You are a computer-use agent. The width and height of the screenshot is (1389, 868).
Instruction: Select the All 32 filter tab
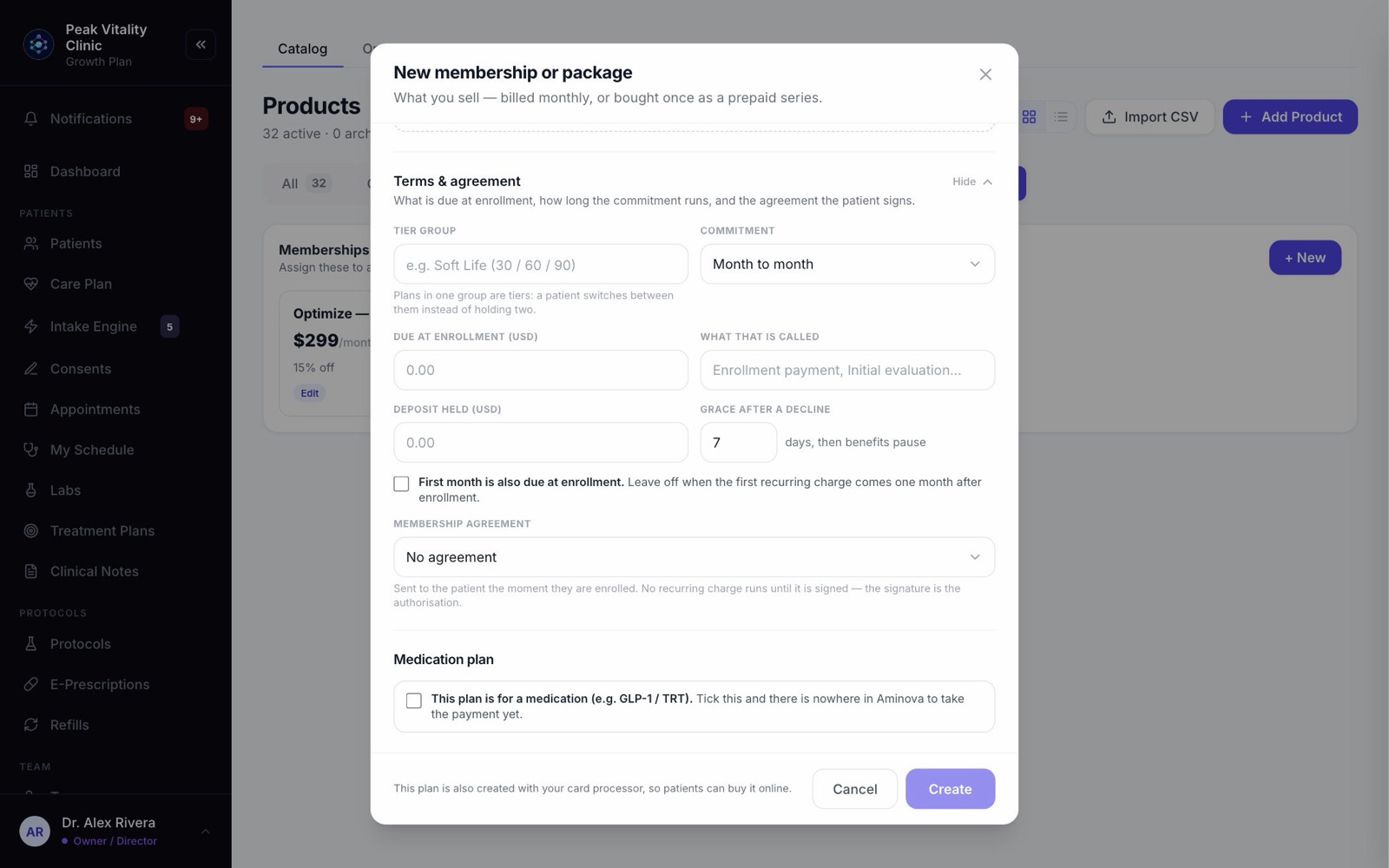click(x=306, y=183)
